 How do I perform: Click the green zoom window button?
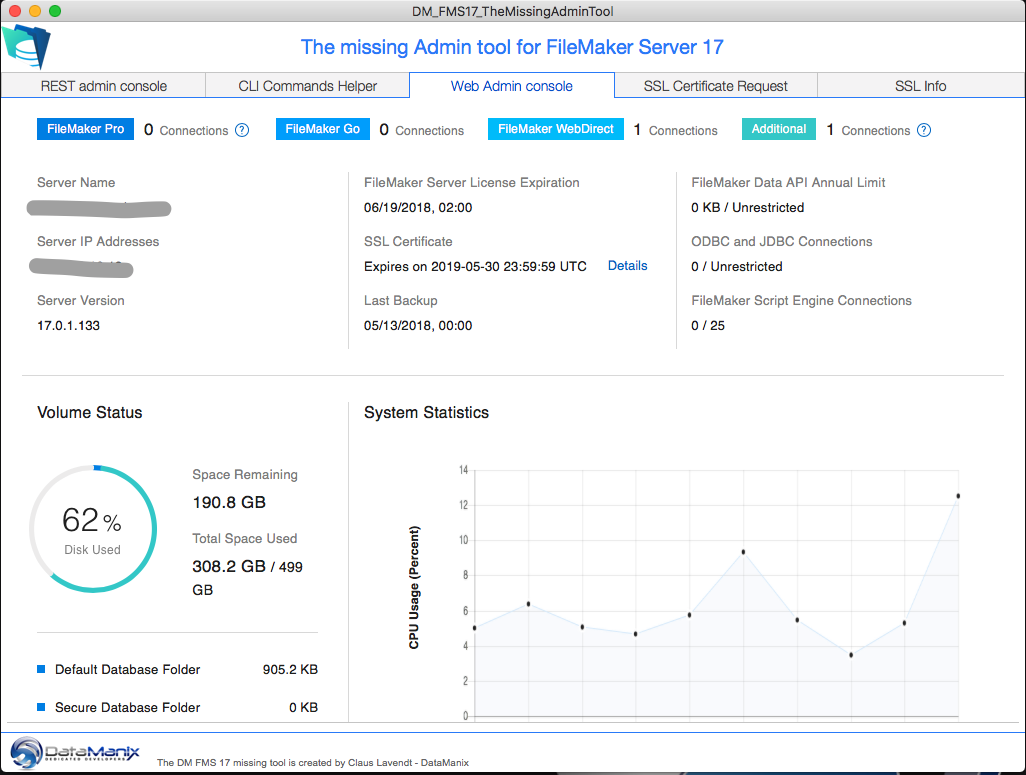[55, 11]
